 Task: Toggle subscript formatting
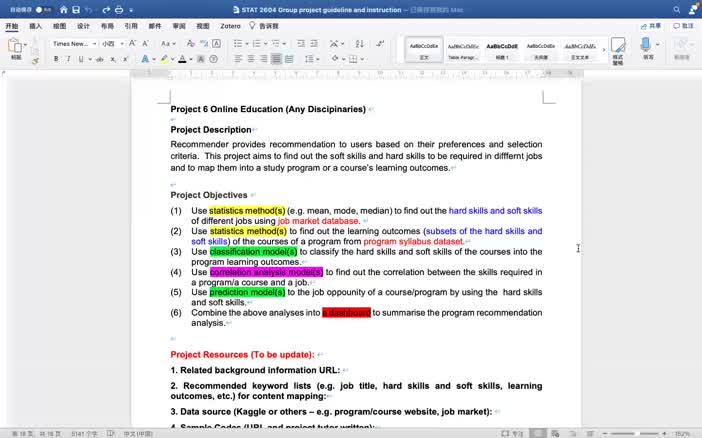pos(113,59)
